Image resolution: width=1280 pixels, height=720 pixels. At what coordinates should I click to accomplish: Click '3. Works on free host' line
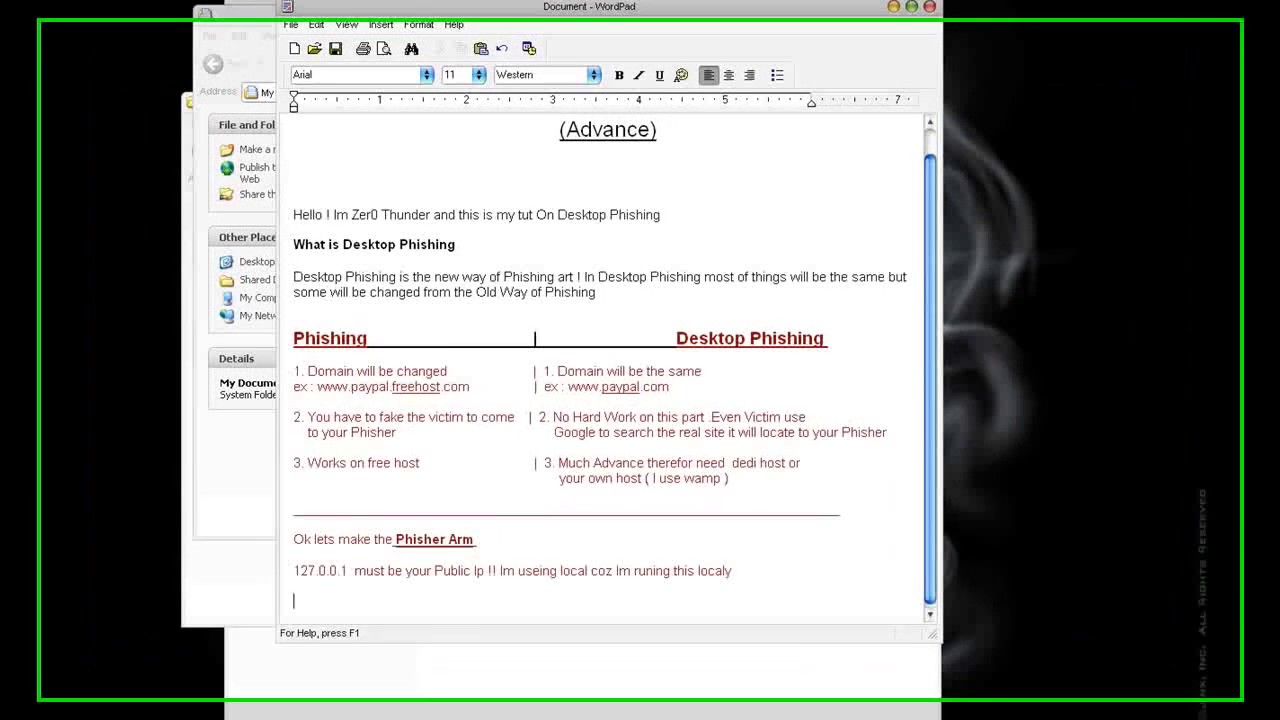356,463
